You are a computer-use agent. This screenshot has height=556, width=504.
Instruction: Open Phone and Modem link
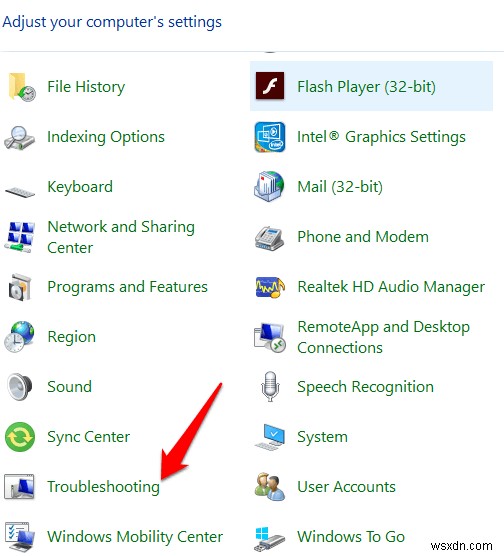[x=363, y=237]
